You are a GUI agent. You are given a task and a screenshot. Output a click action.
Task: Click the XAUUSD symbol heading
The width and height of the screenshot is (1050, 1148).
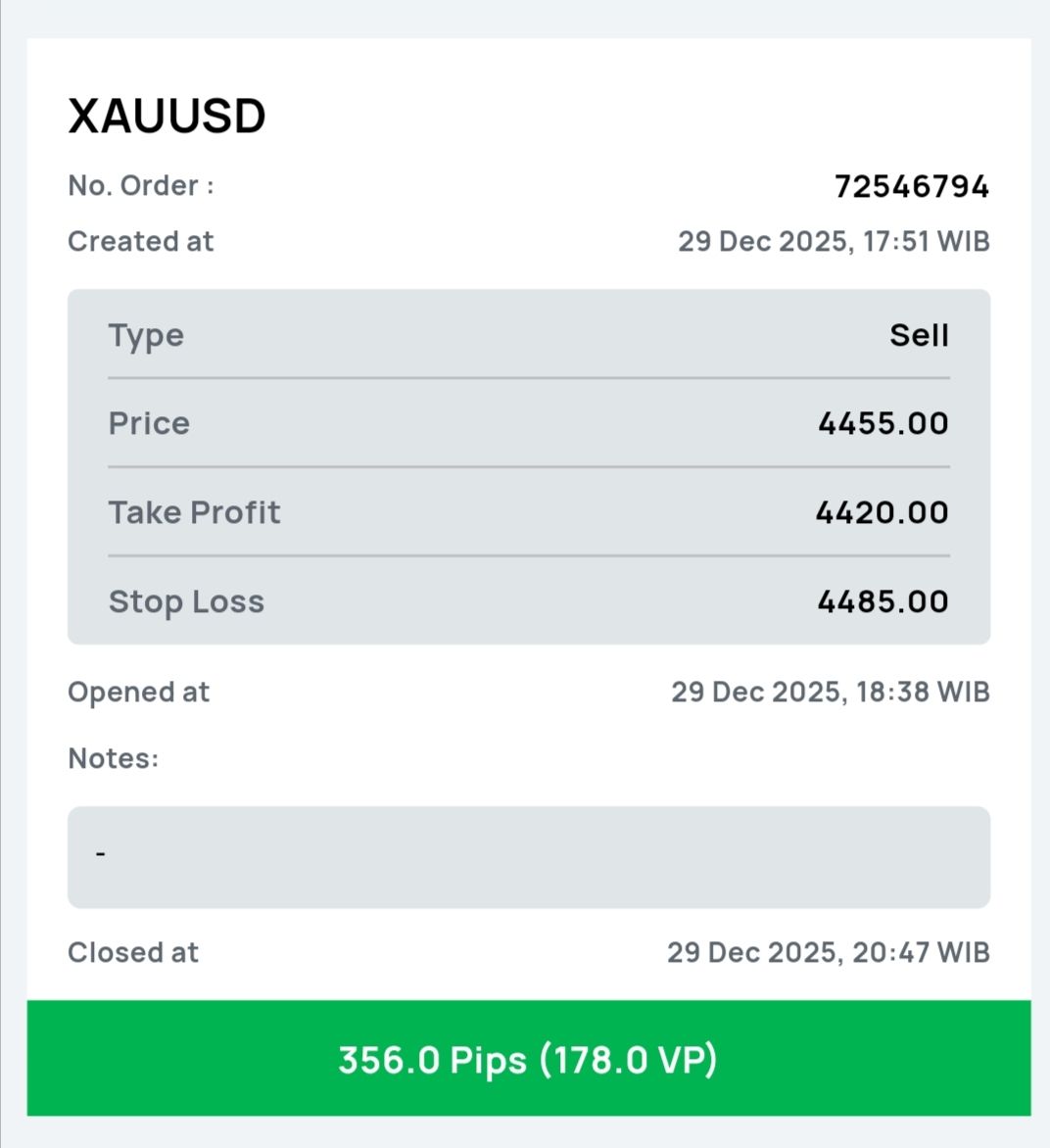[167, 117]
